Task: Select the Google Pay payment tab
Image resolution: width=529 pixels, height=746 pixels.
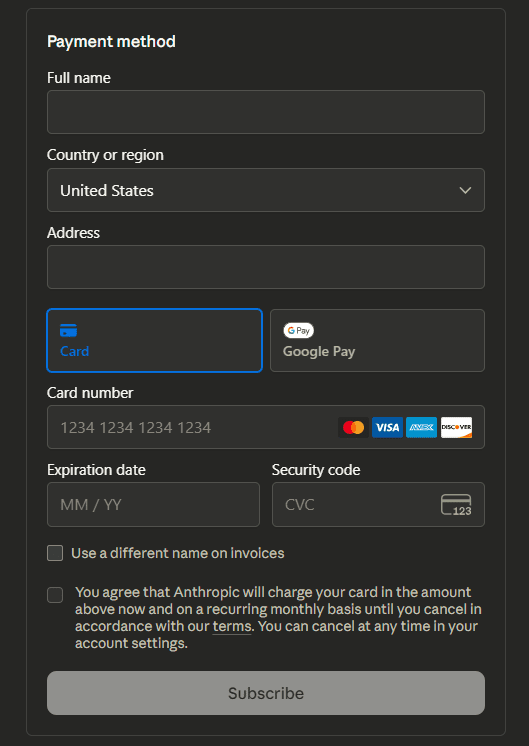Action: [x=377, y=340]
